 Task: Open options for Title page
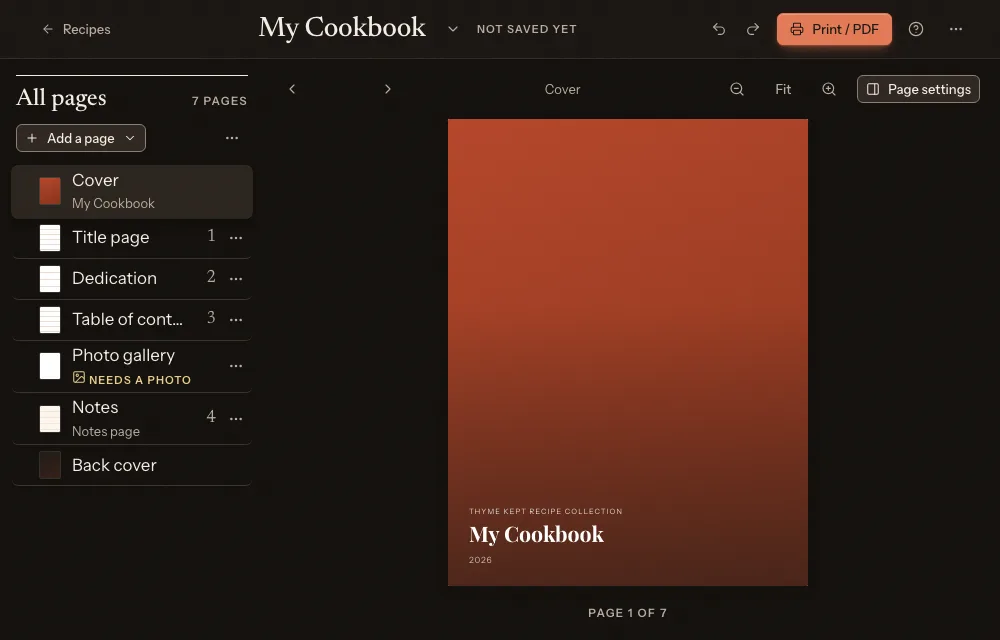[x=236, y=238]
